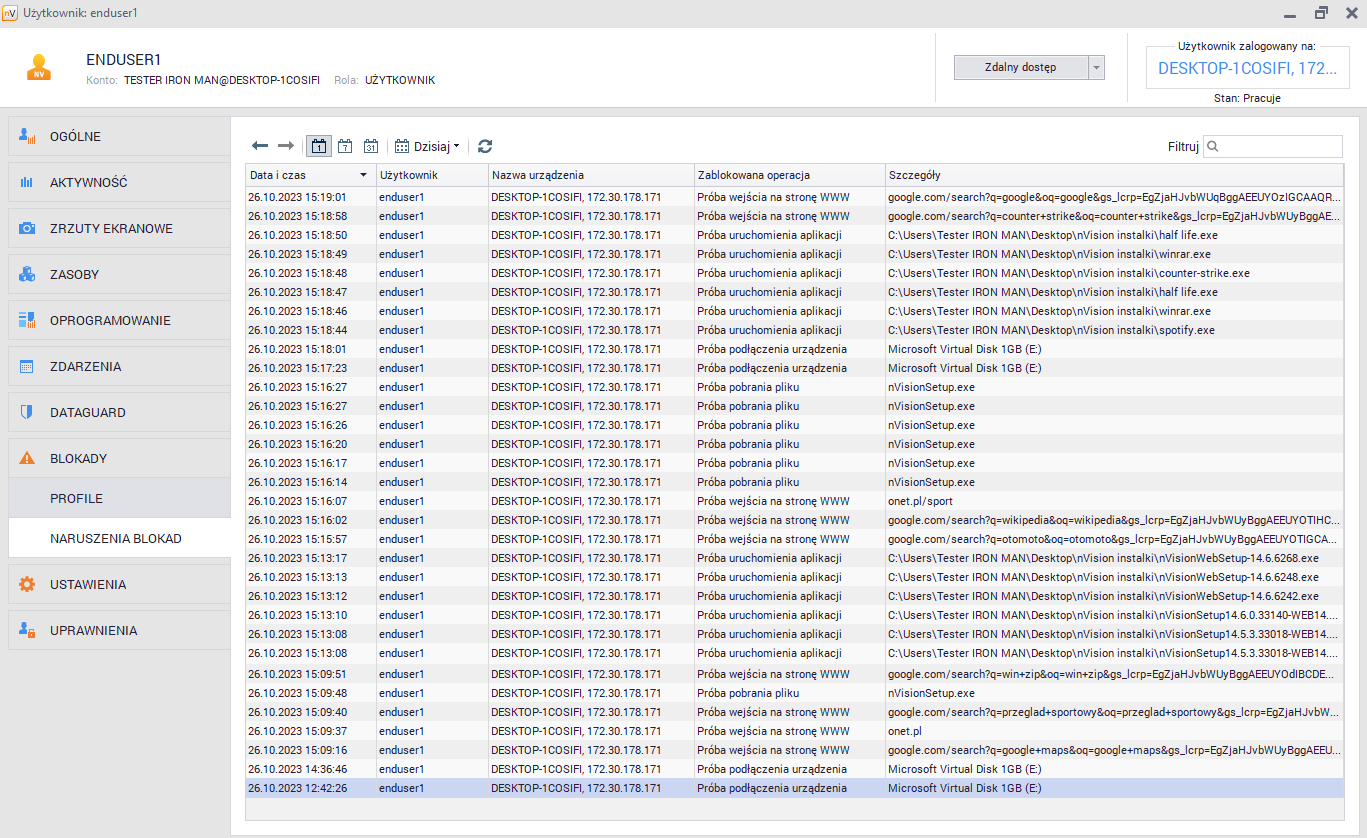1367x838 pixels.
Task: Select the wikipedia google search row
Action: point(794,520)
